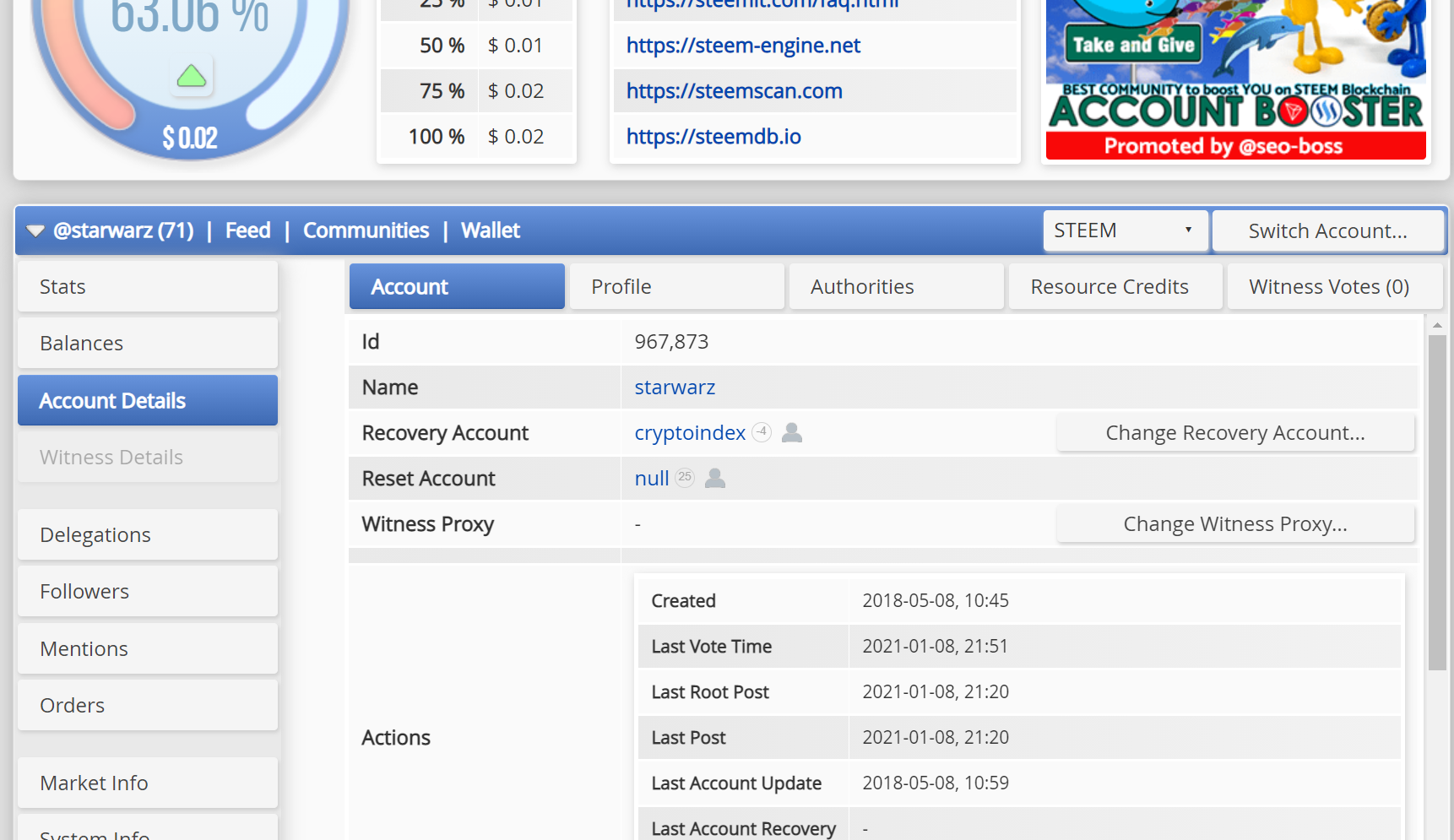
Task: Switch to the Profile tab
Action: [676, 287]
